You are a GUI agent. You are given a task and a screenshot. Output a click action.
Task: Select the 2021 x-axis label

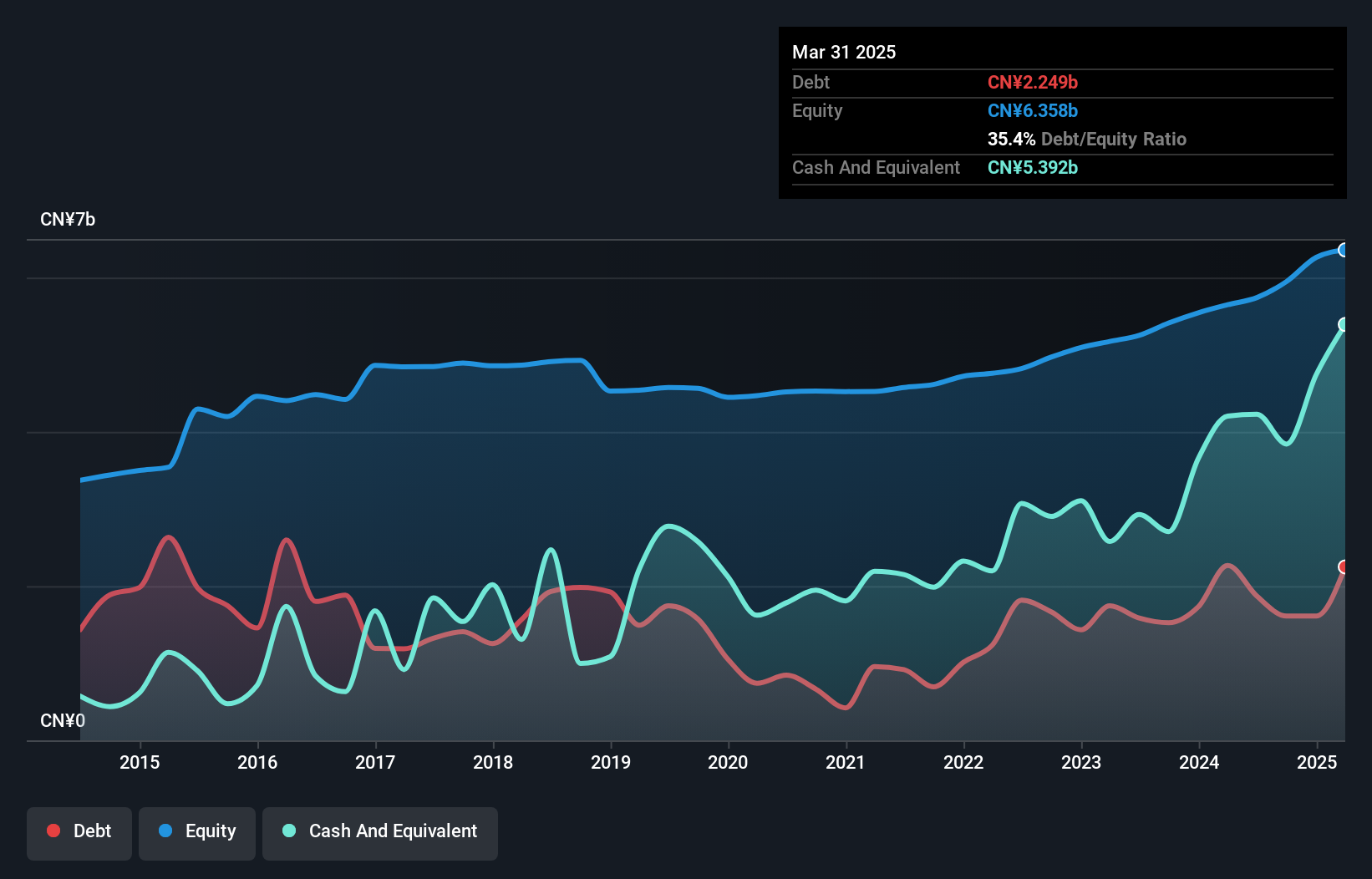(x=846, y=762)
